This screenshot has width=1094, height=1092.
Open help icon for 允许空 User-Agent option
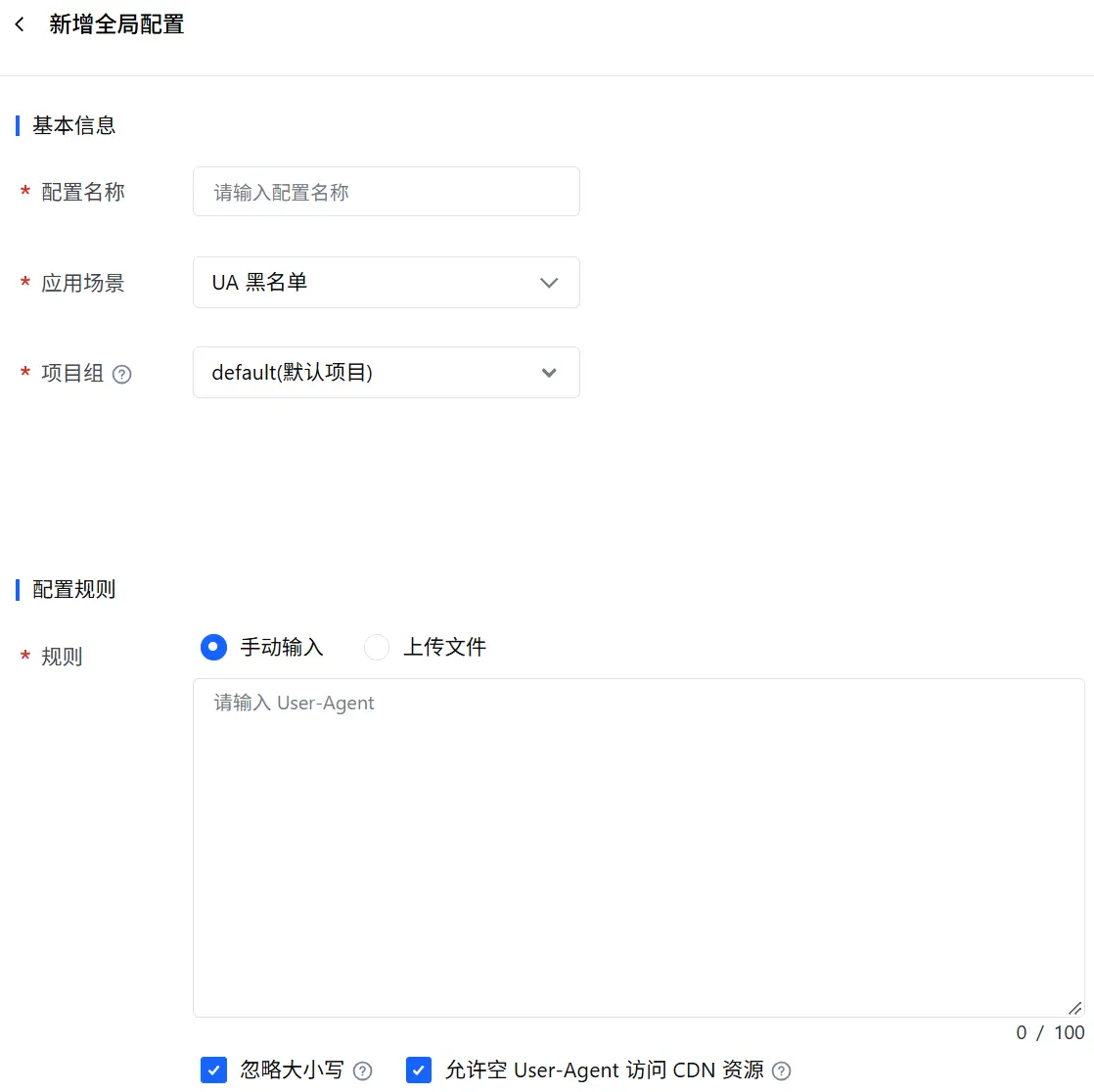pos(782,1070)
